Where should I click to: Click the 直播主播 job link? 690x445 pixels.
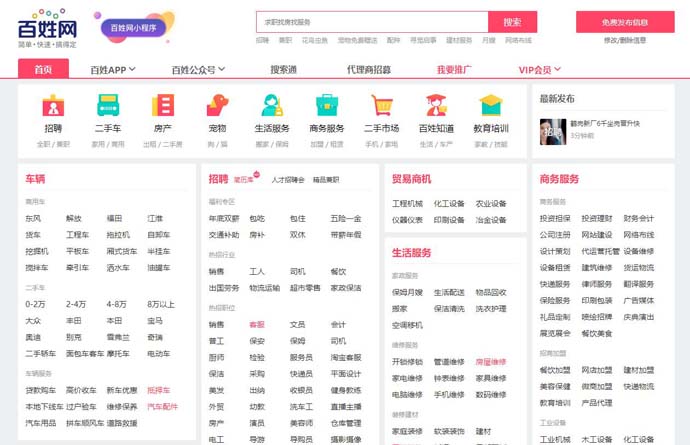click(346, 407)
